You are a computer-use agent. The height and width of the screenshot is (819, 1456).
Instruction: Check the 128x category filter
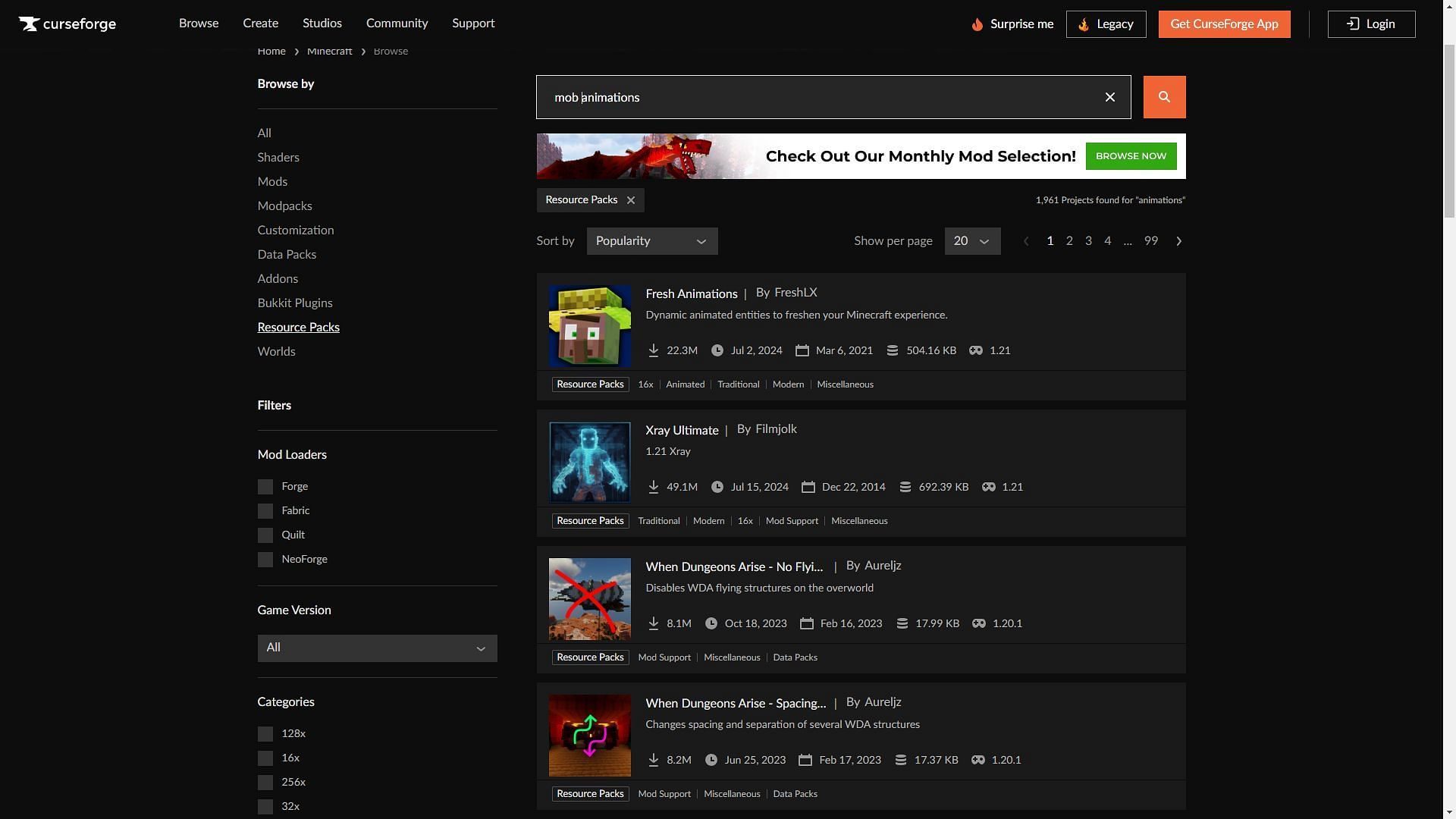(x=265, y=734)
